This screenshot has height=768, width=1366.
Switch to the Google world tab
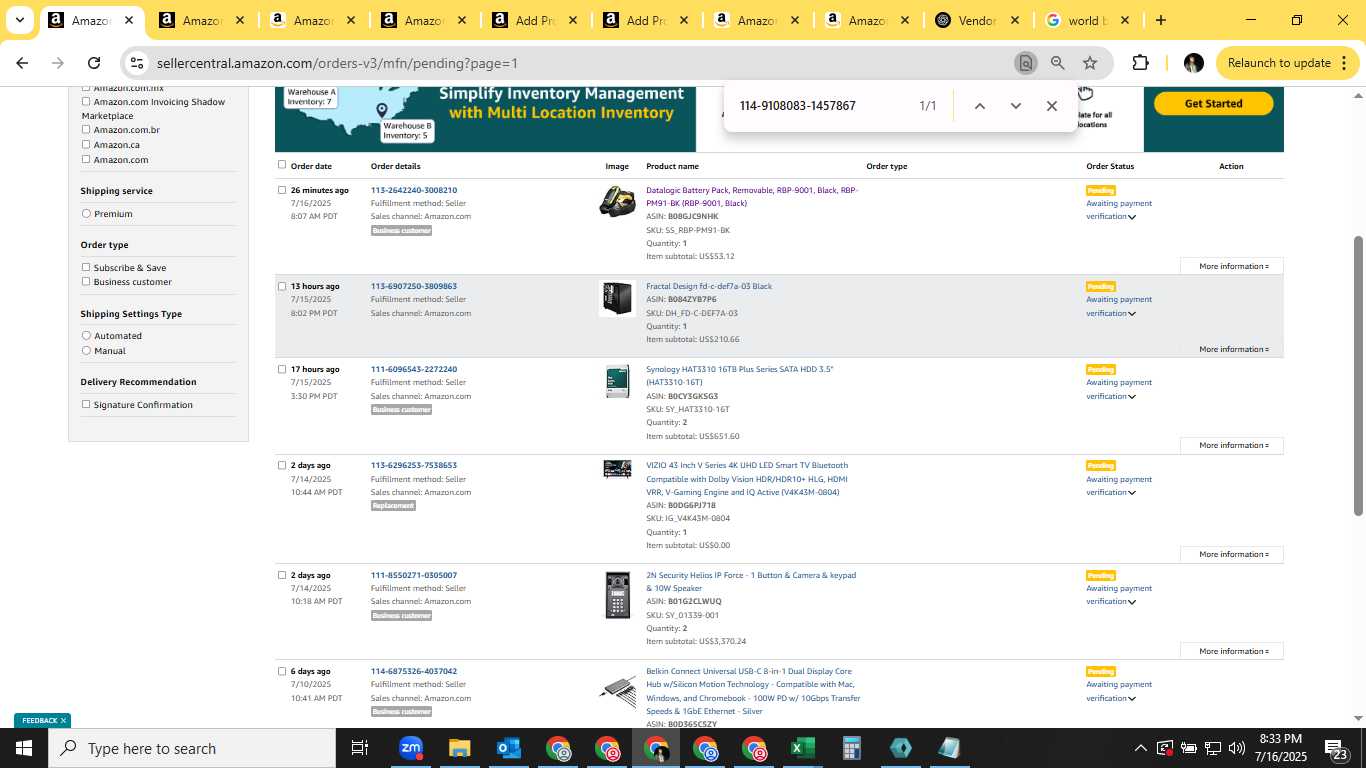click(1087, 20)
